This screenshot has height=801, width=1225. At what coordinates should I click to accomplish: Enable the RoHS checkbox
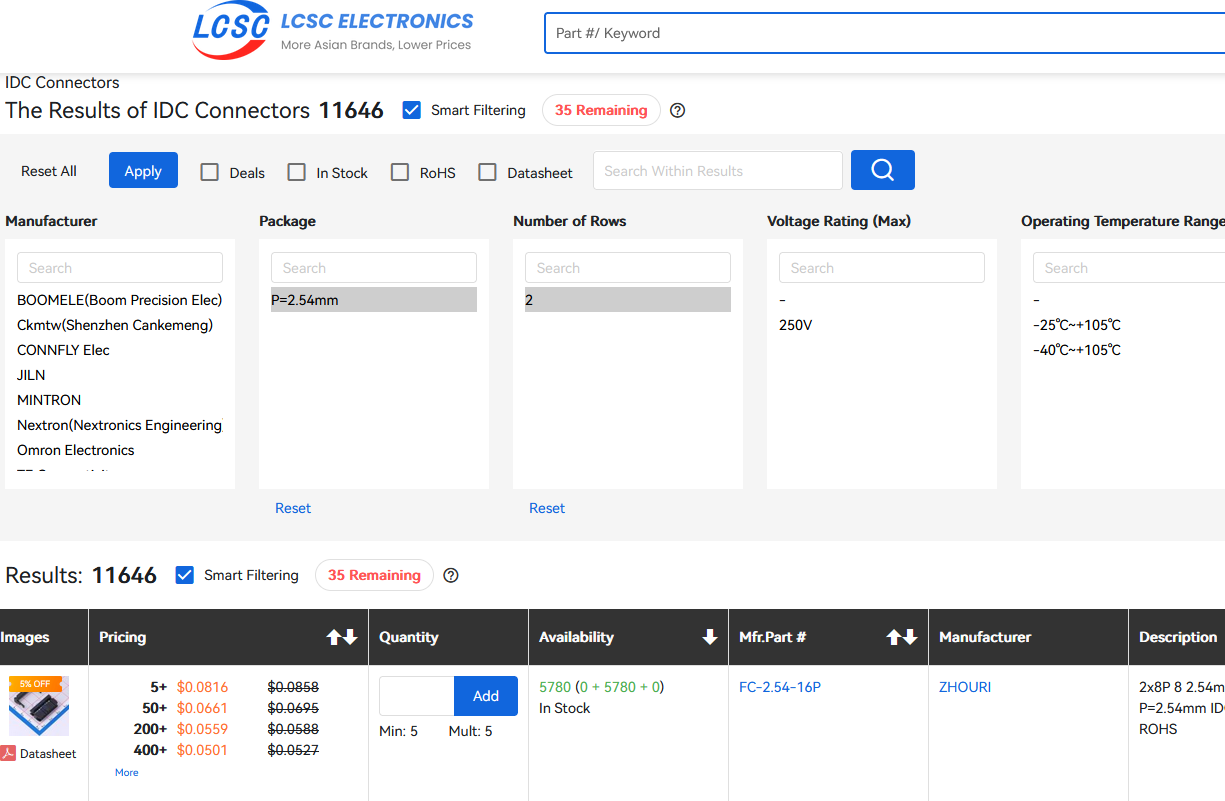400,172
